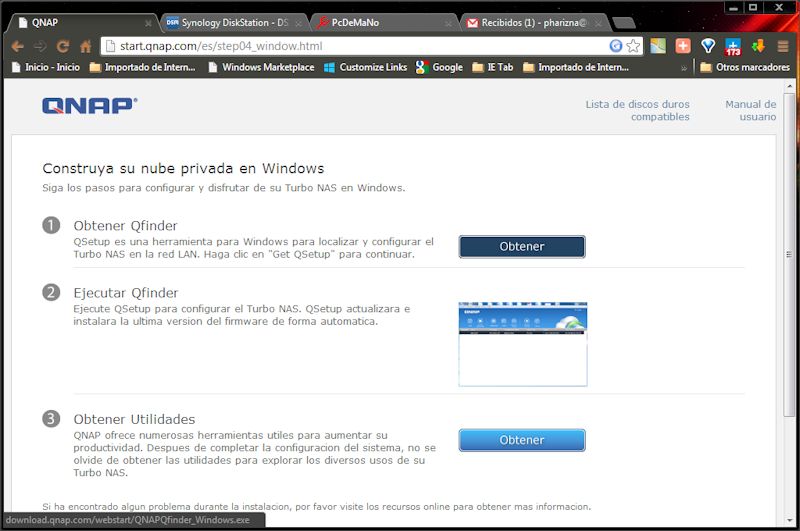Maximize the browser window
Viewport: 800px width, 531px height.
point(753,8)
